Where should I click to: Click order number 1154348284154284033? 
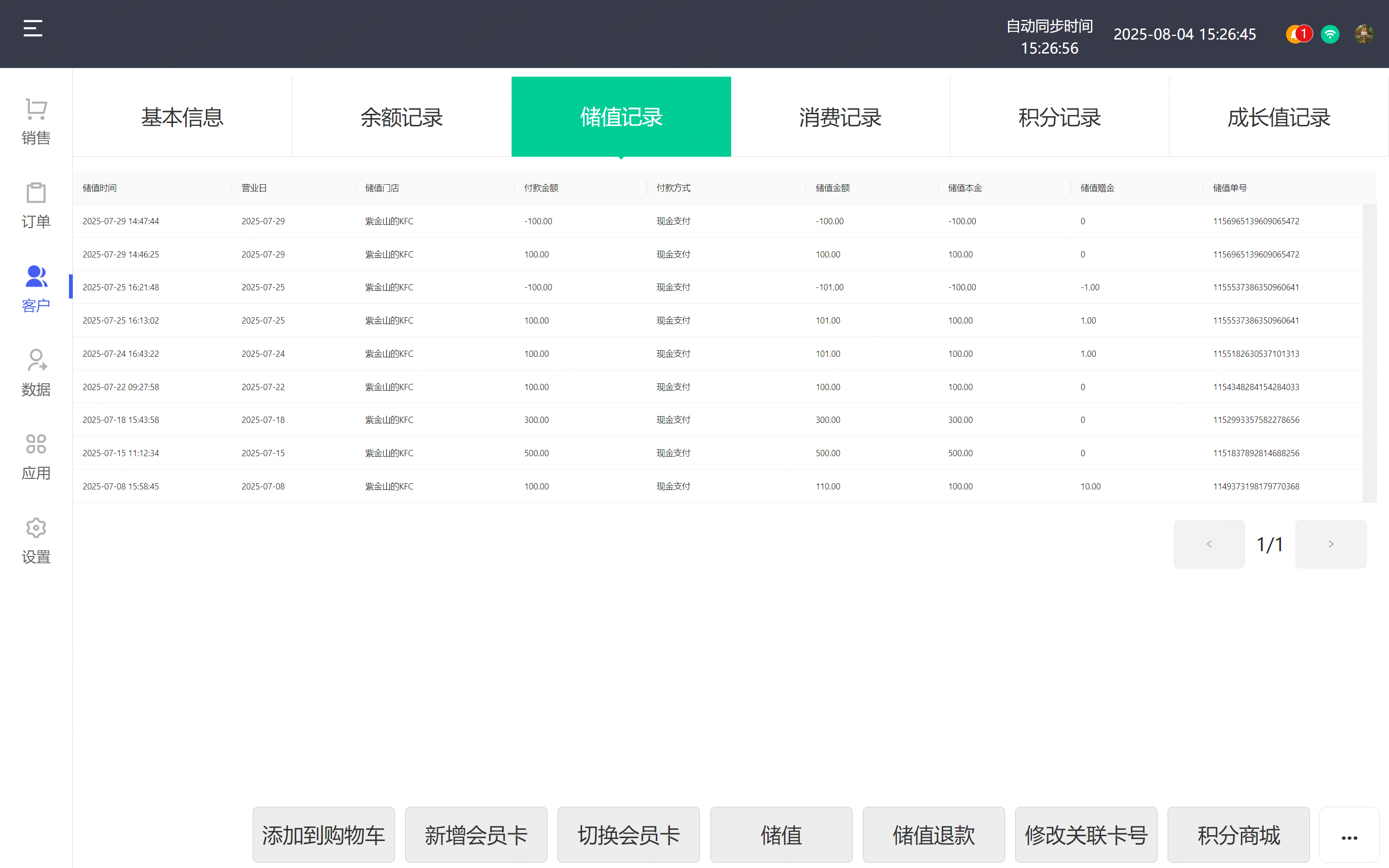click(x=1256, y=387)
